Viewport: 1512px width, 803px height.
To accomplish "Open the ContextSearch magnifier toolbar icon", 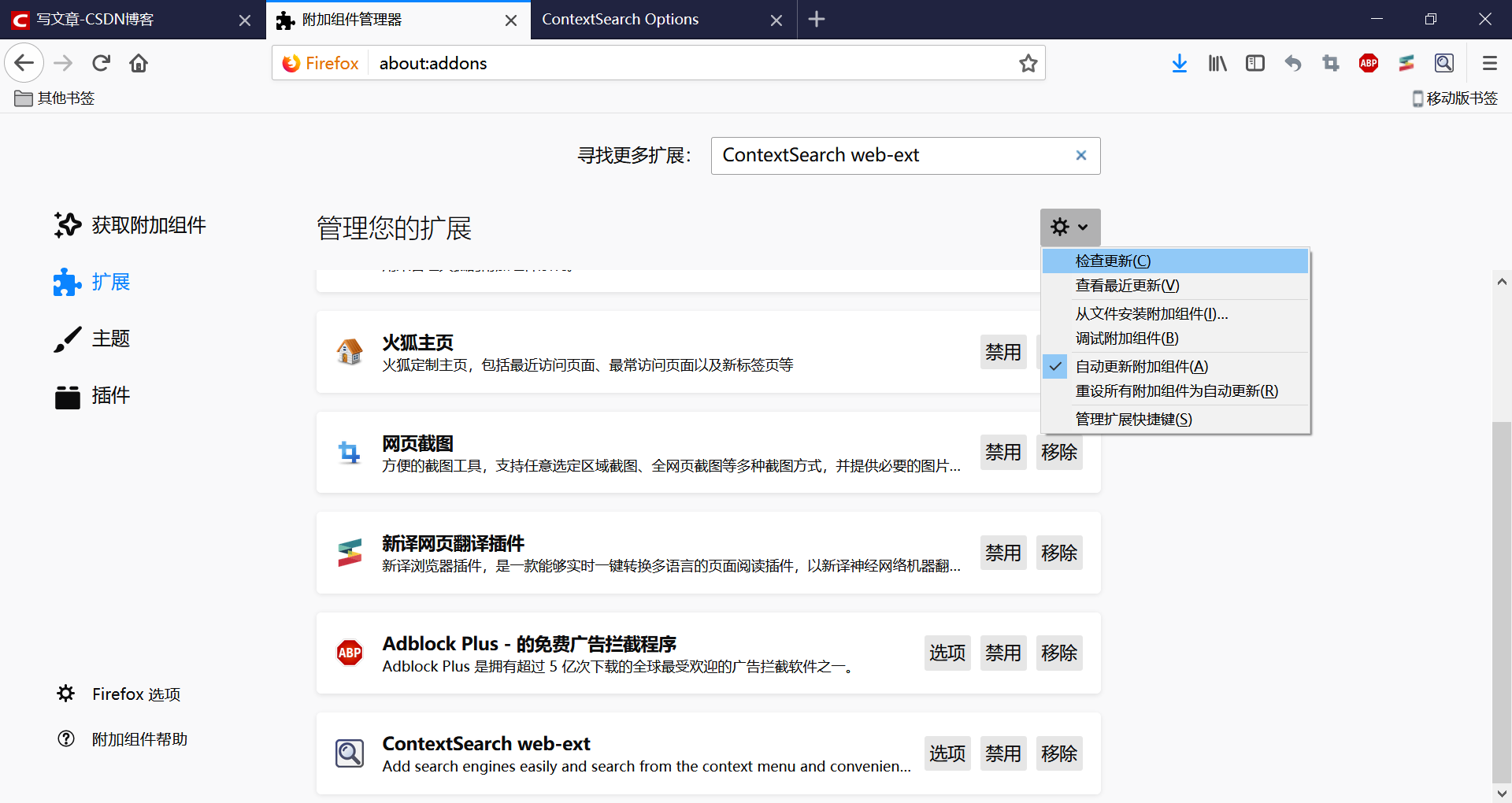I will [x=1444, y=63].
